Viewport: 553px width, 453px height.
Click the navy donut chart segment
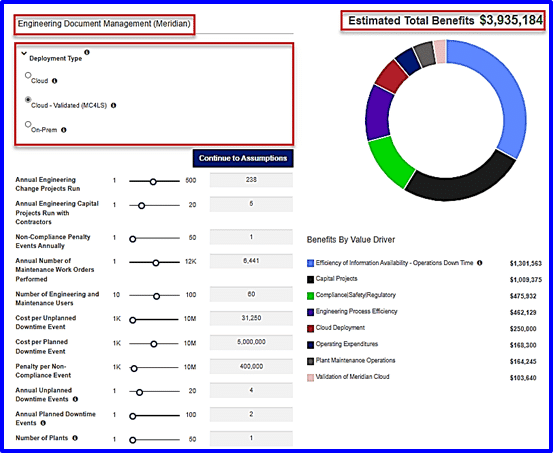(408, 61)
